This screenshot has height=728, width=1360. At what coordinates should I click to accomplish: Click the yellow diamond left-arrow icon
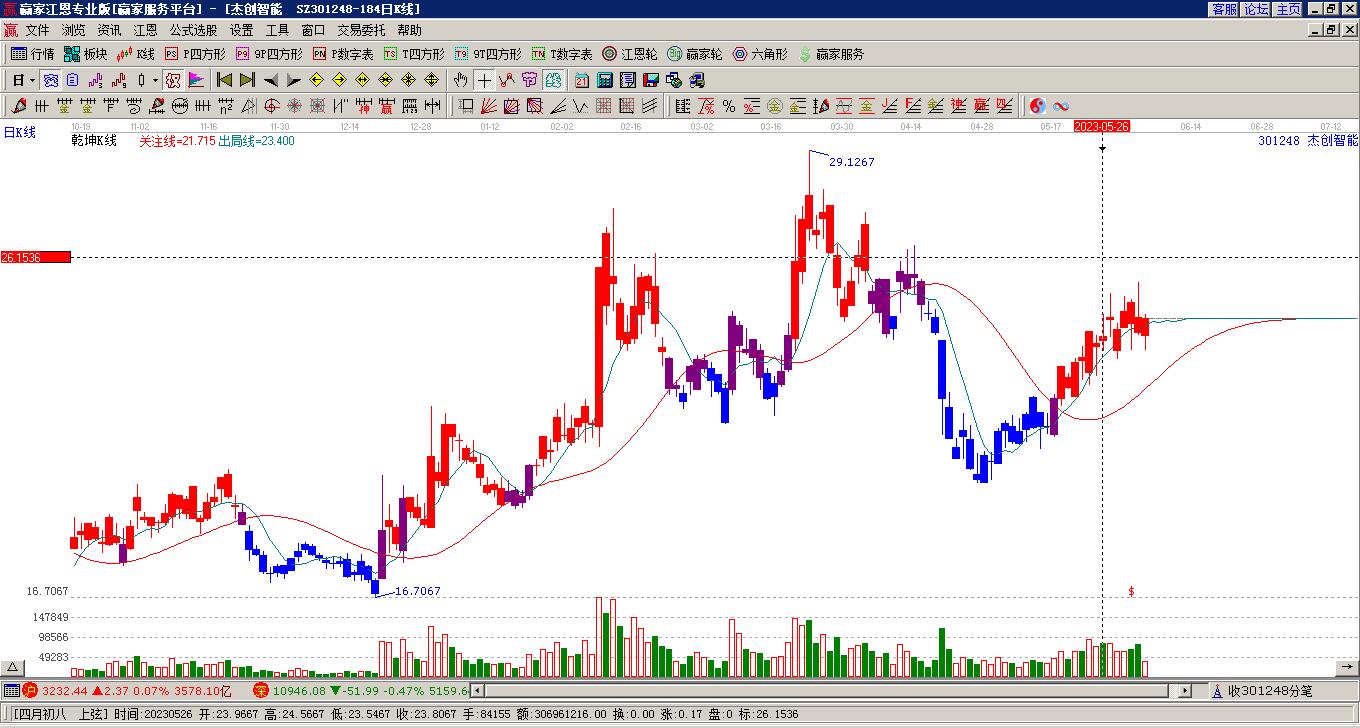click(x=317, y=80)
